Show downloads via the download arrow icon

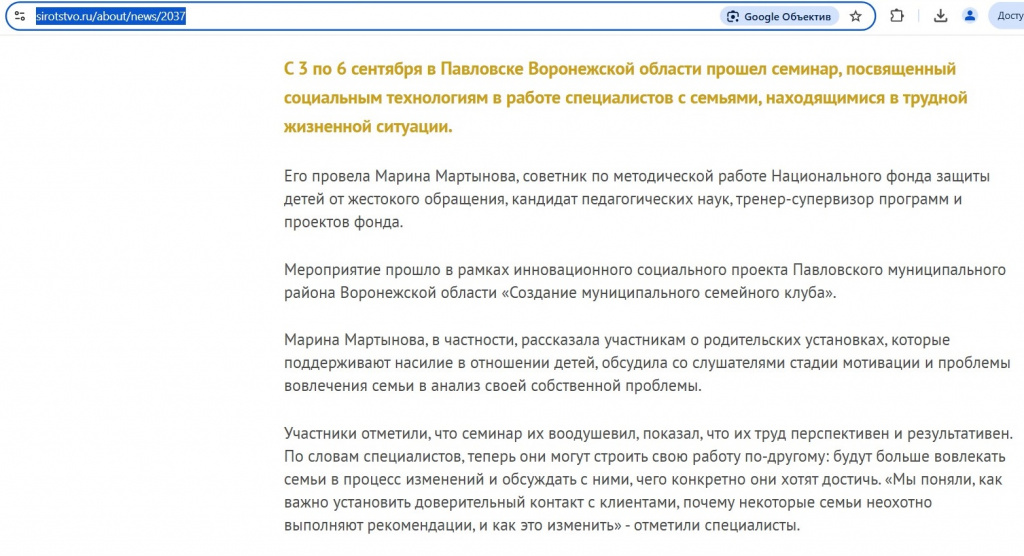coord(940,16)
